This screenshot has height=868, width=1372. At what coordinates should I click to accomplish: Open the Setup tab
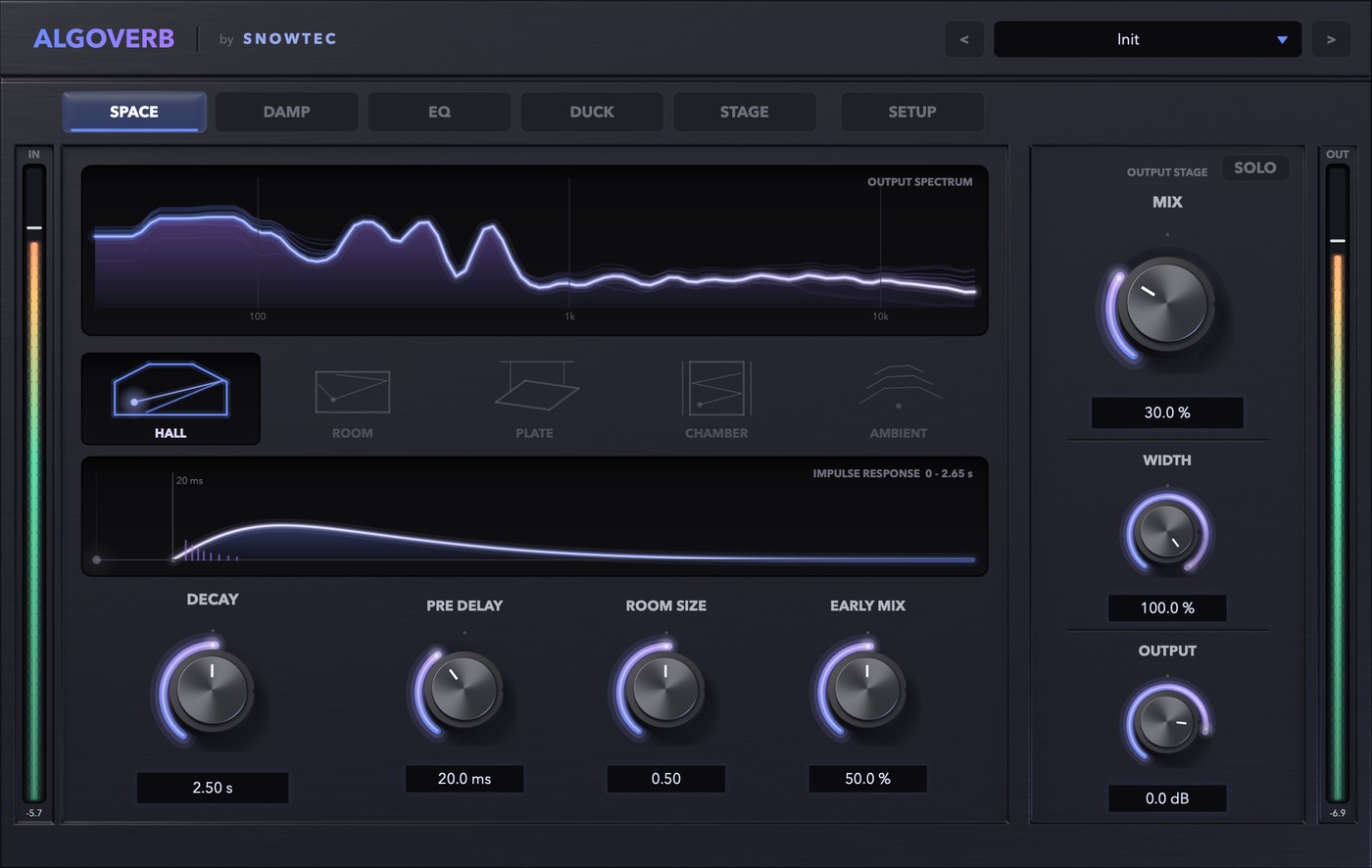912,112
